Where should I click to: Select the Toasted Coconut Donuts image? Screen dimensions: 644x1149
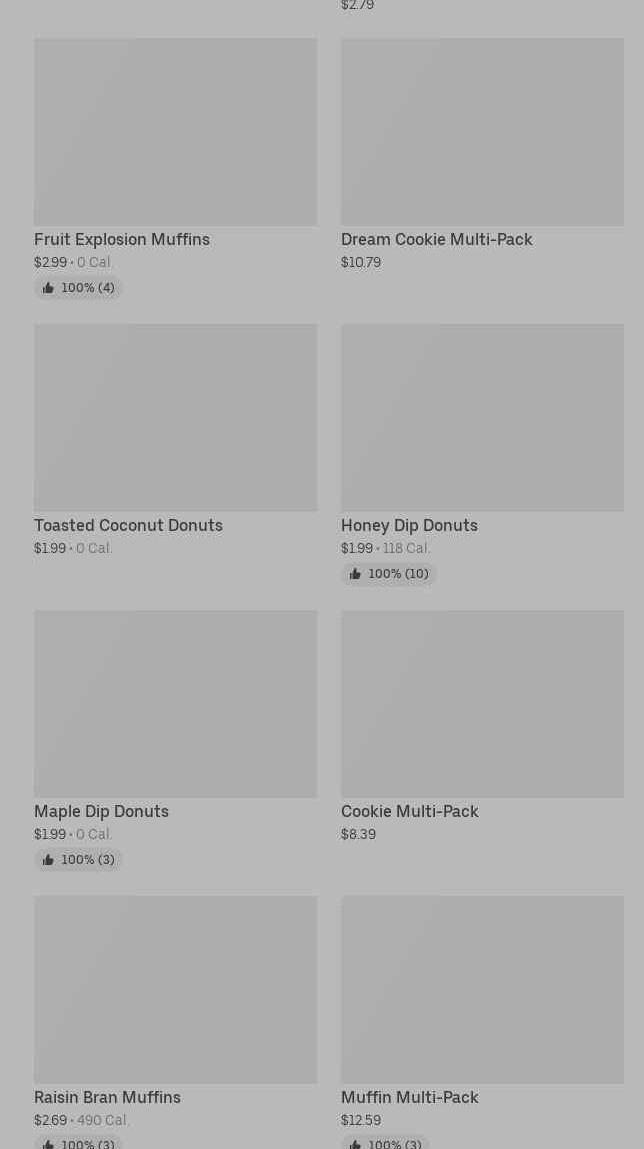coord(176,418)
